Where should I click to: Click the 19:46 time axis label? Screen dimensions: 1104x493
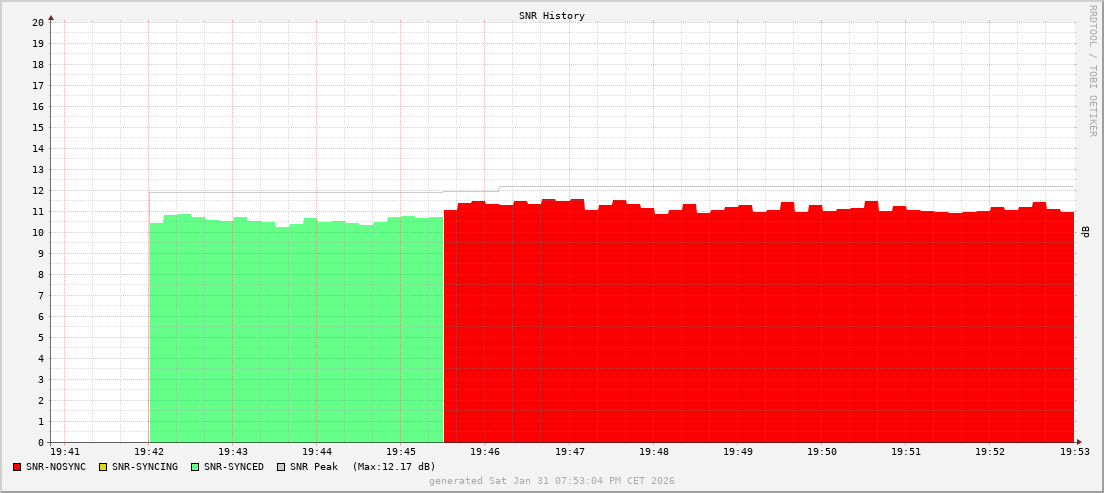click(x=485, y=453)
